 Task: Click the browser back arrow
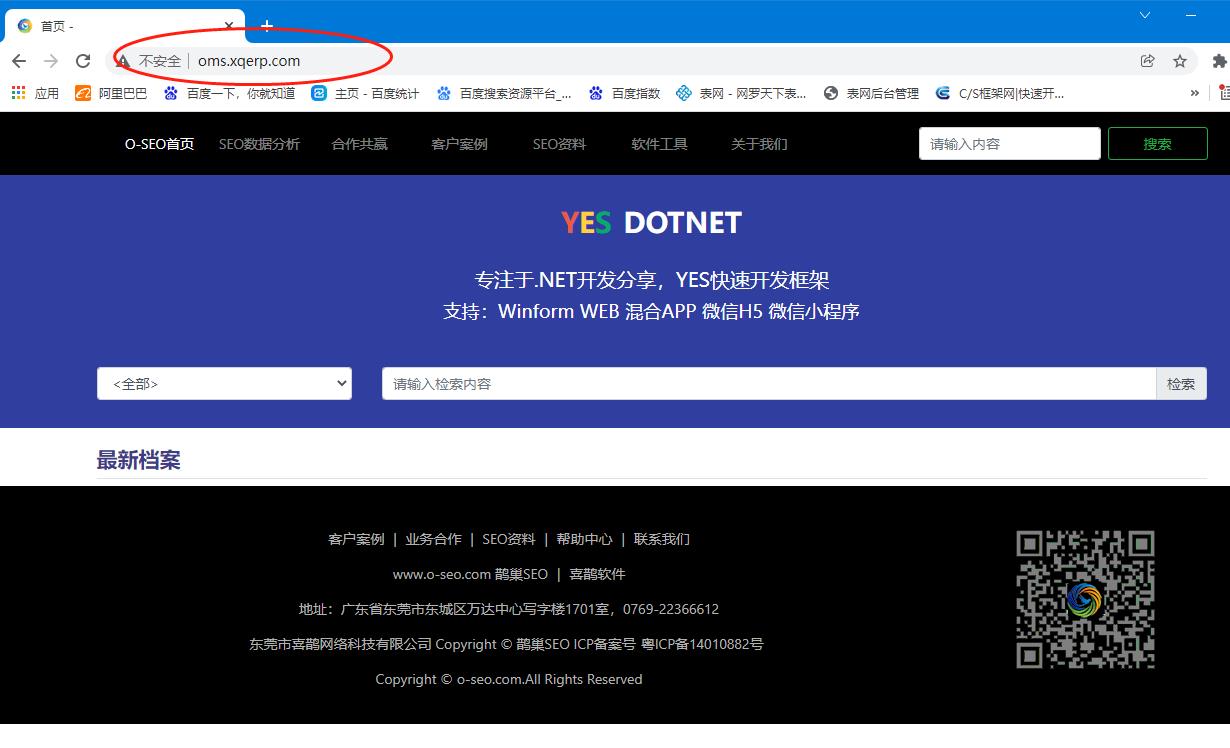[x=19, y=61]
